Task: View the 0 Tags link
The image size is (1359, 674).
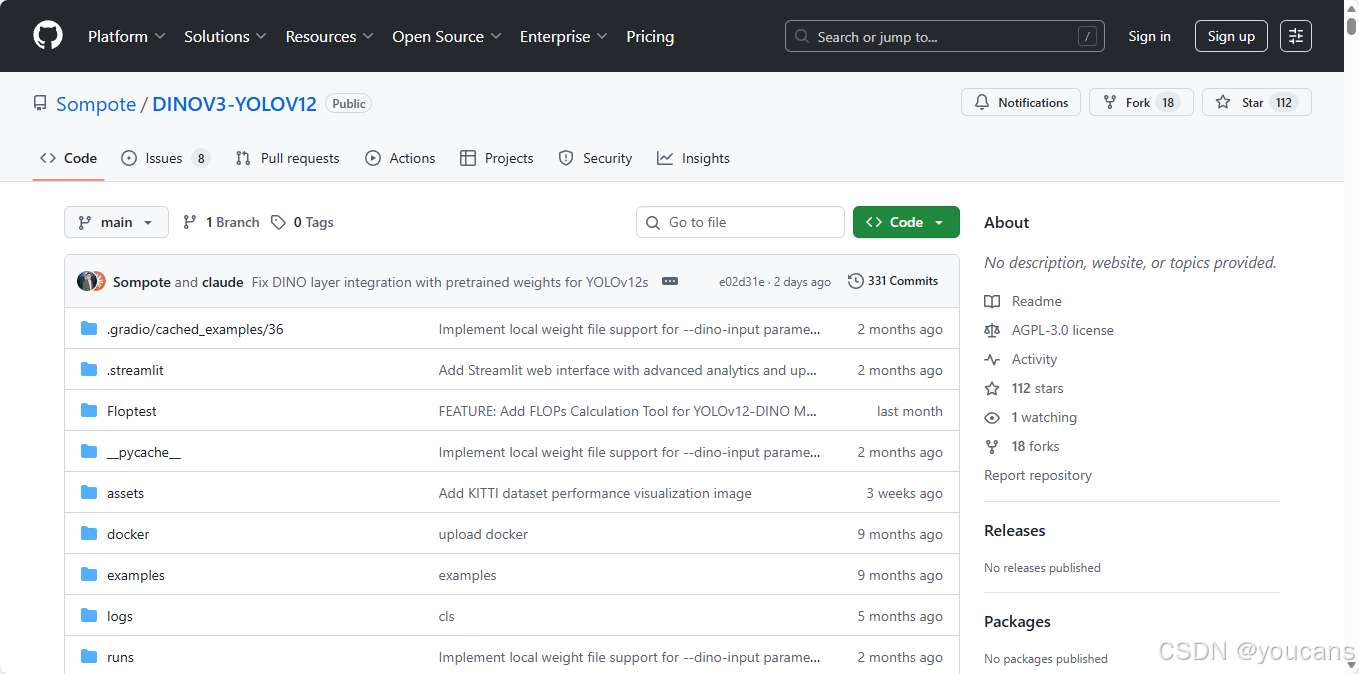Action: (302, 222)
